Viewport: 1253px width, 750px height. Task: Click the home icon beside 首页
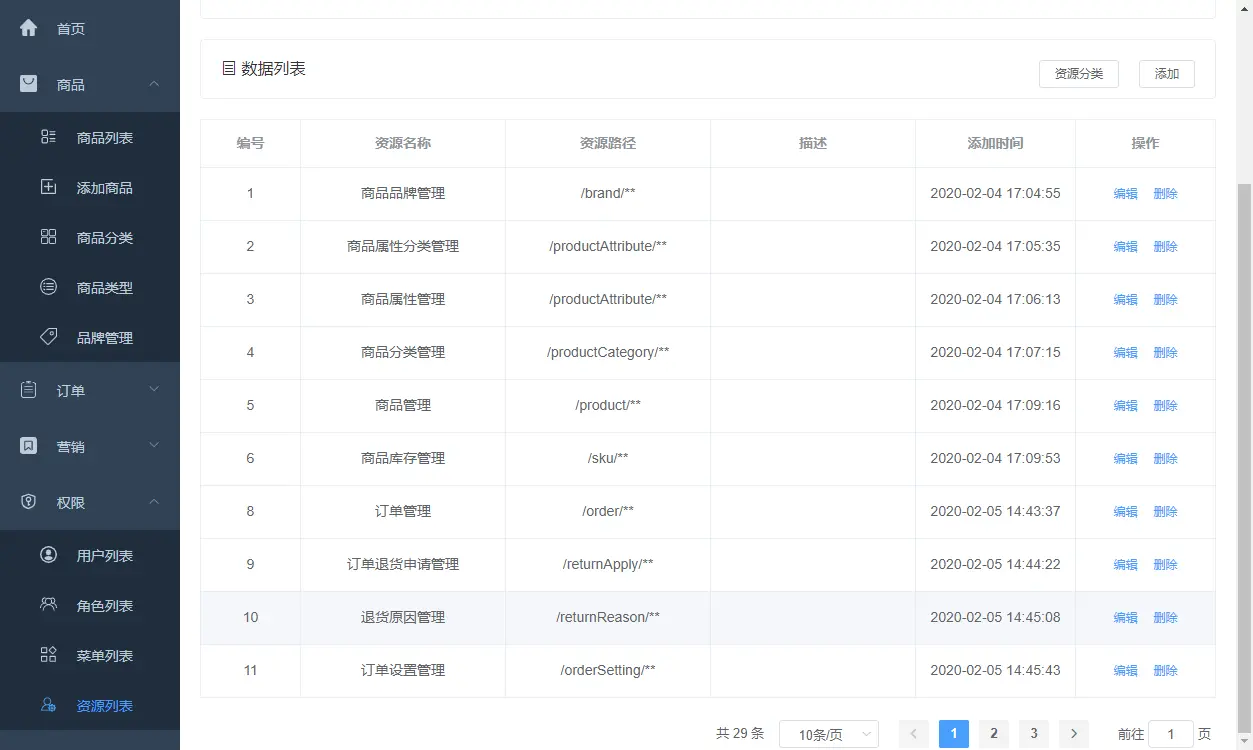tap(29, 28)
